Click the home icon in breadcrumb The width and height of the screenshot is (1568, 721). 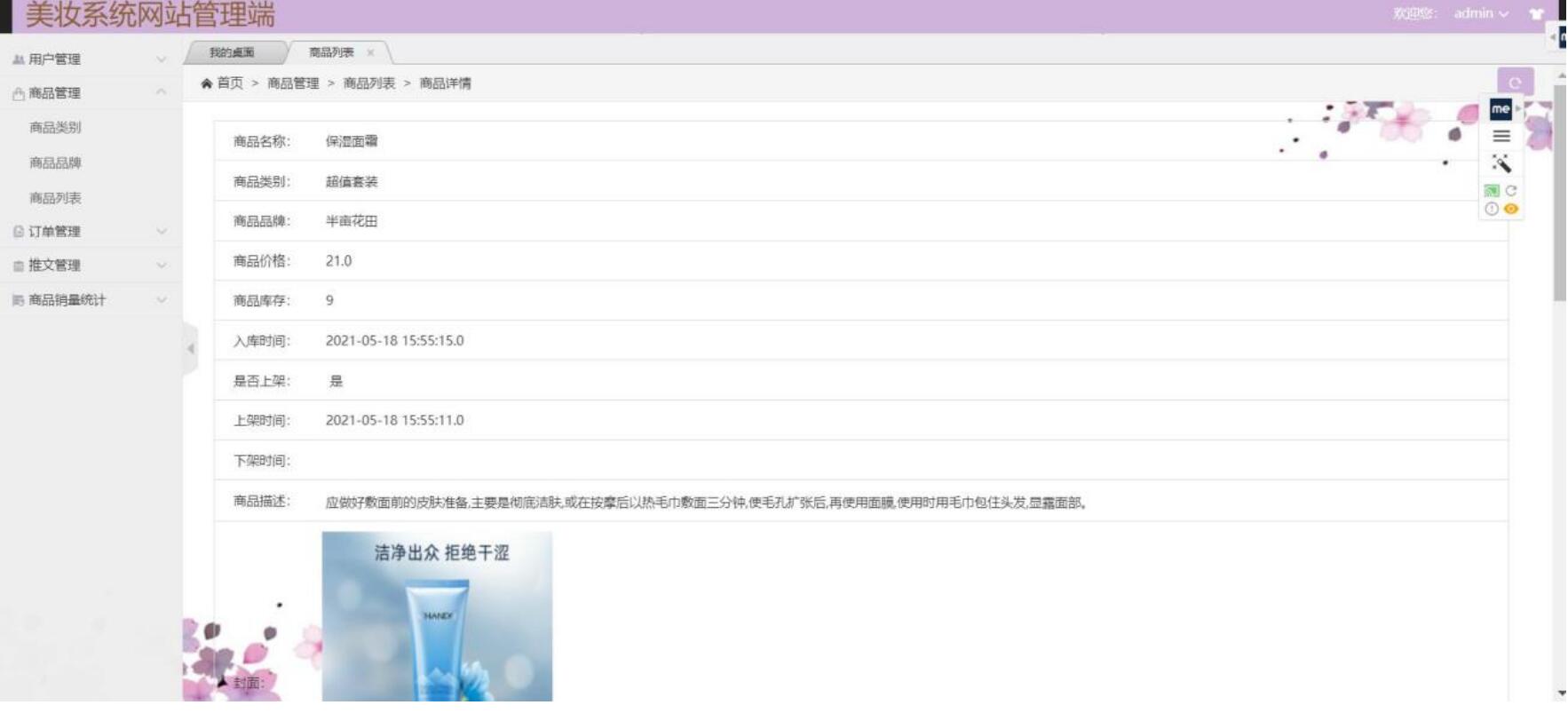click(x=206, y=83)
